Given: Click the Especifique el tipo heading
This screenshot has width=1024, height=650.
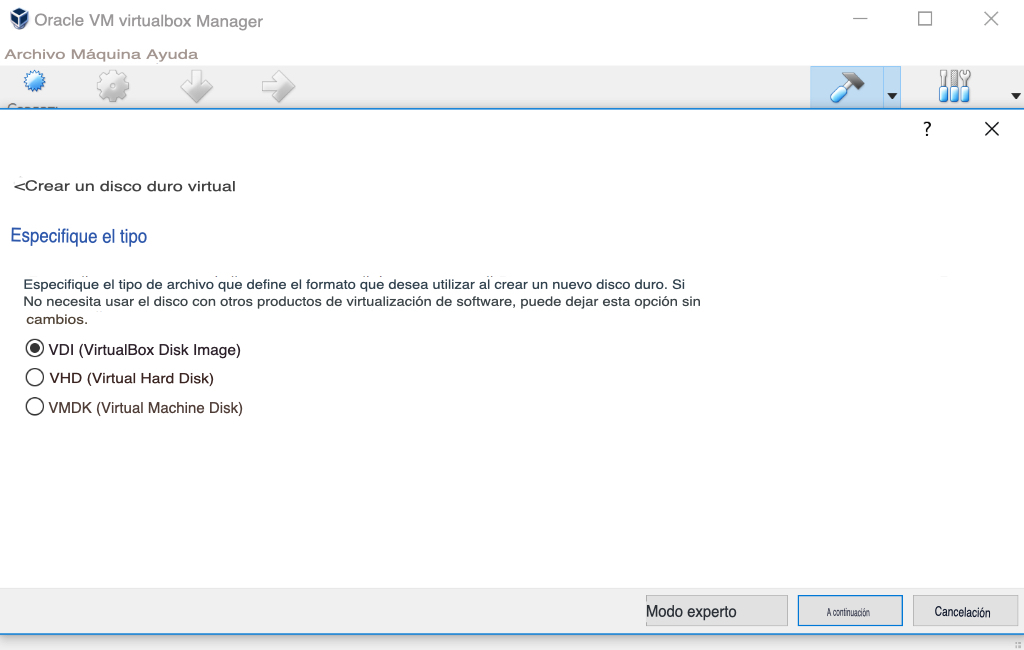Looking at the screenshot, I should [x=79, y=236].
